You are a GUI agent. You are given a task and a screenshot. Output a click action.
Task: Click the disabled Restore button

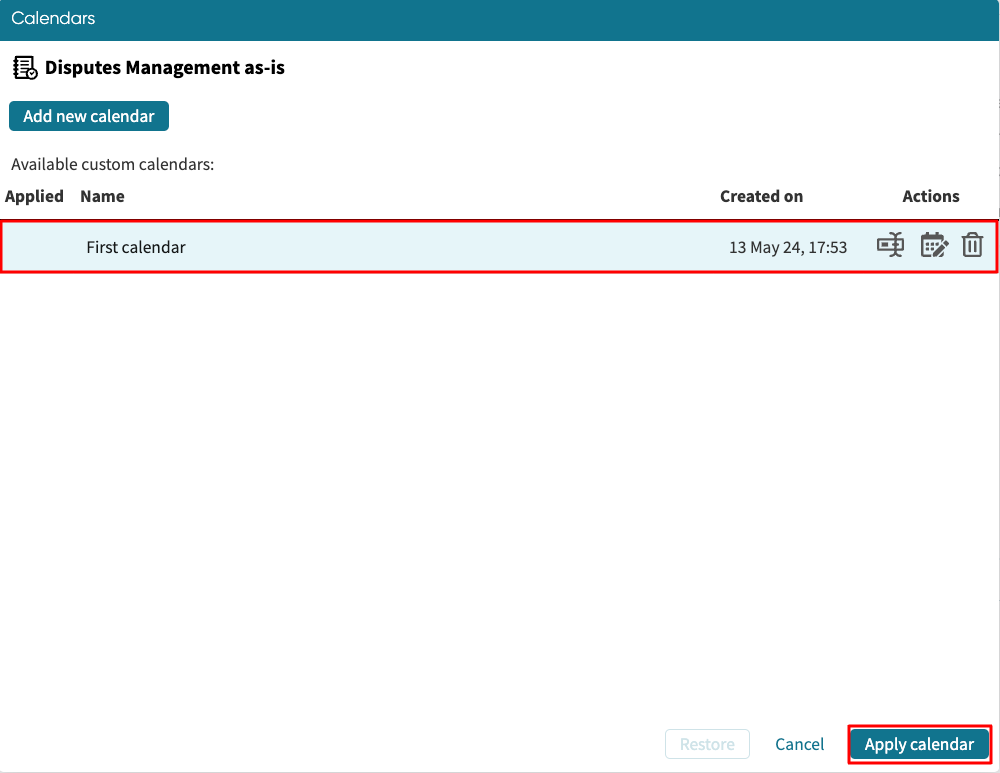pos(707,744)
